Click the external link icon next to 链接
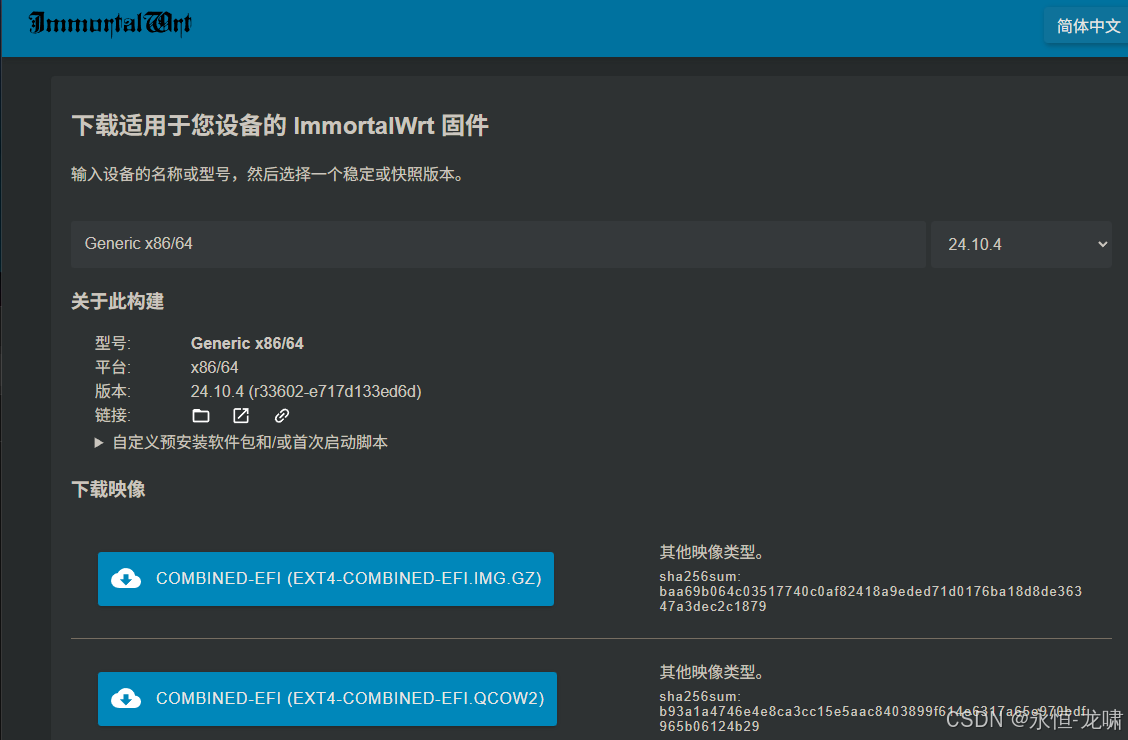Image resolution: width=1128 pixels, height=740 pixels. click(241, 416)
